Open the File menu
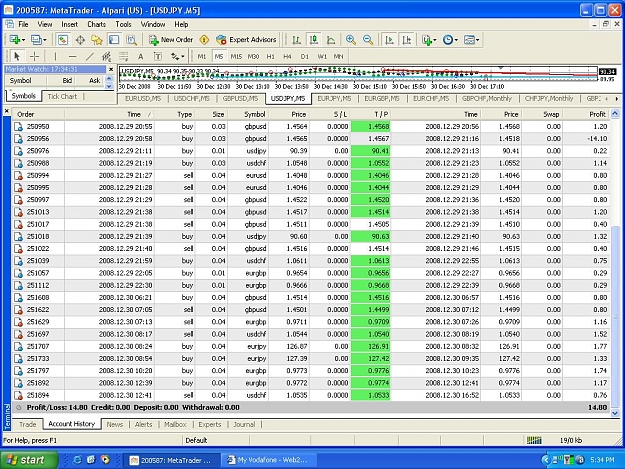Screen dimensions: 625x469 tap(24, 24)
